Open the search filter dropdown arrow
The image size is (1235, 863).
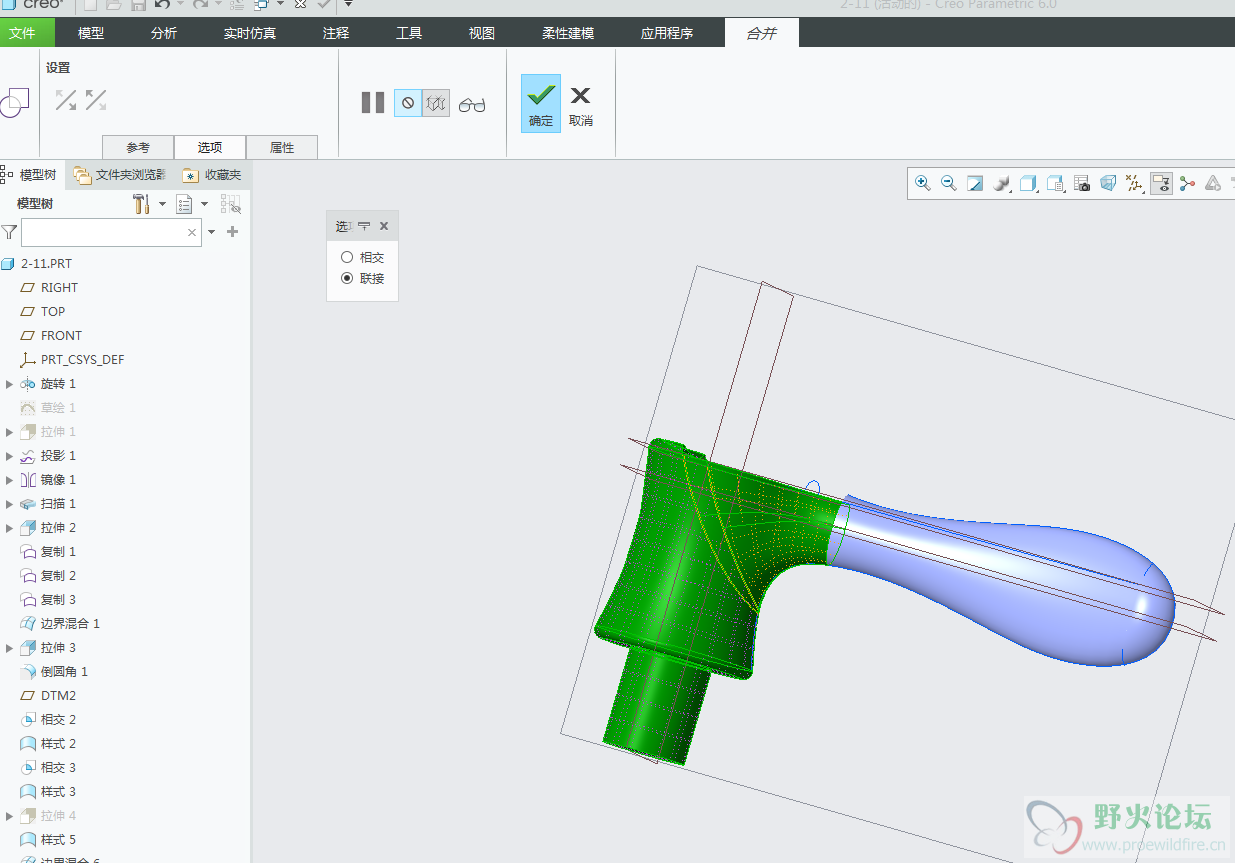[212, 232]
